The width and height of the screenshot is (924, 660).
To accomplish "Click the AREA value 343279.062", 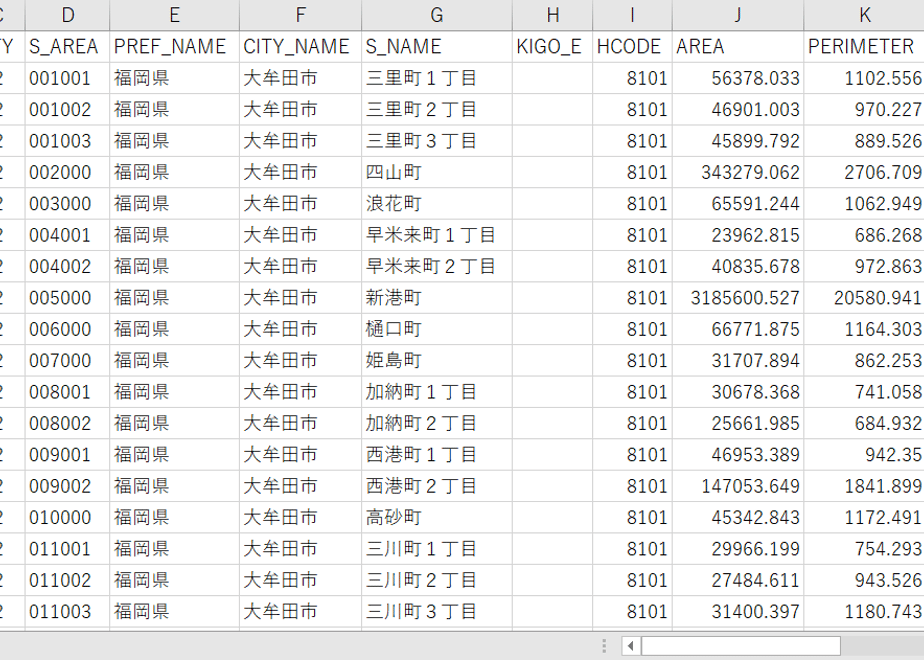I will tap(738, 172).
